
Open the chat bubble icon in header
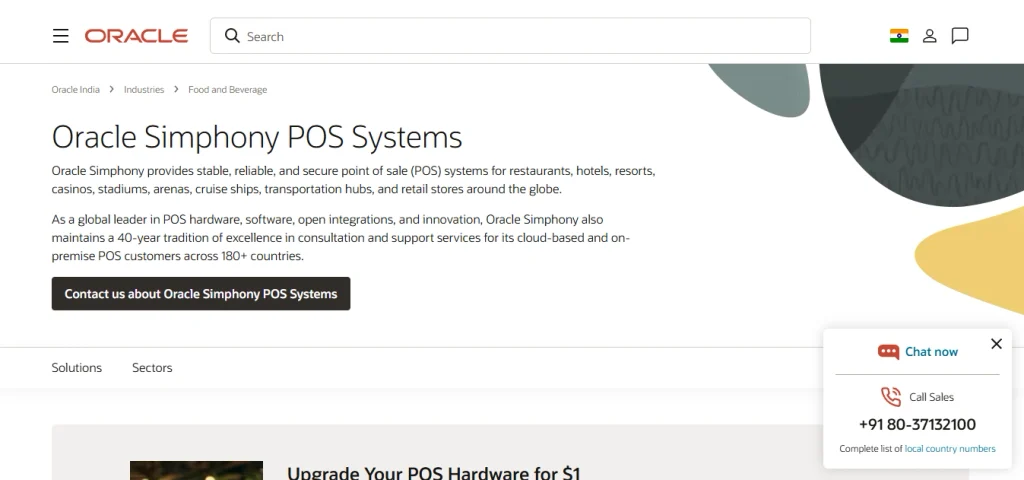tap(959, 36)
